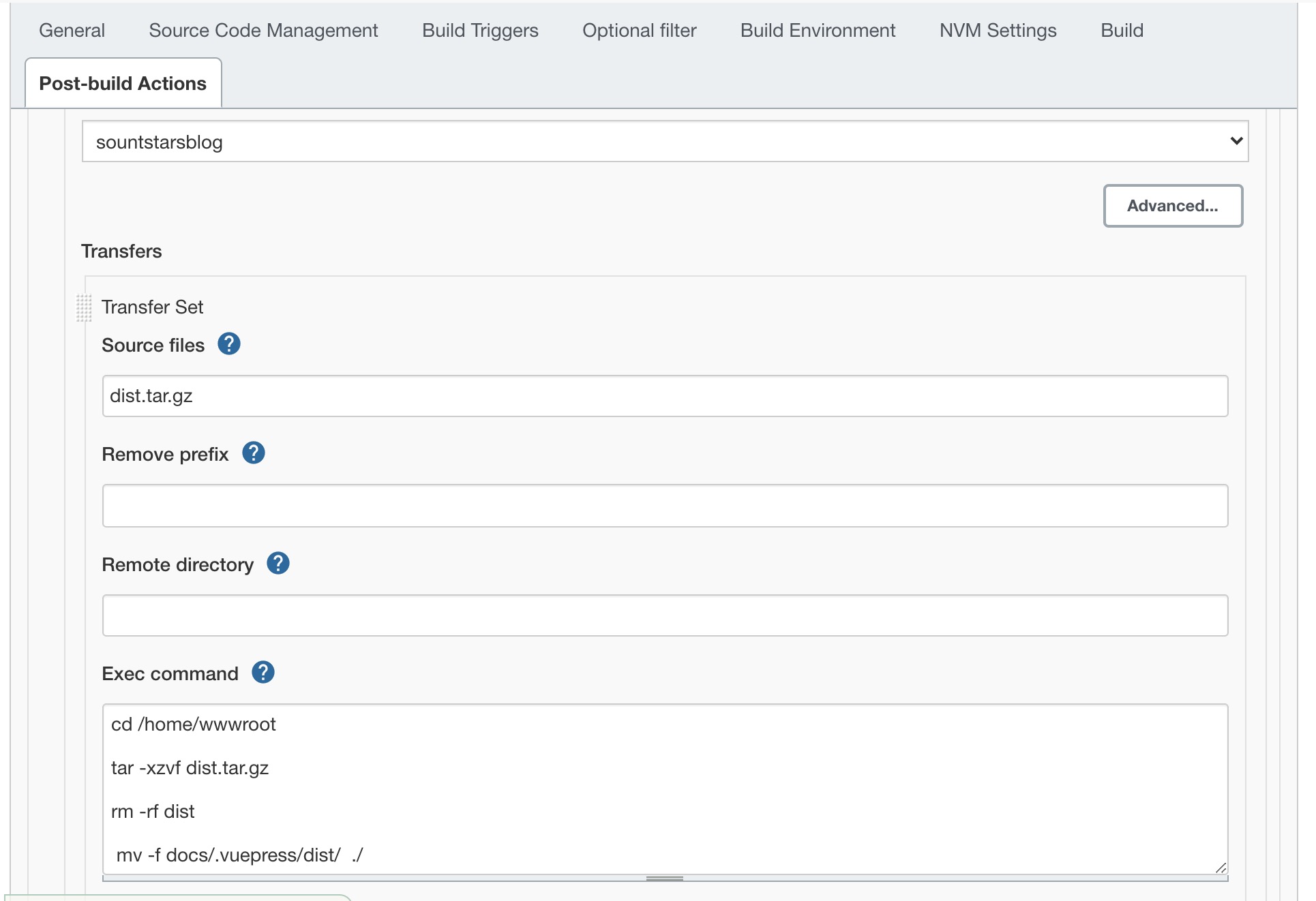Grab the Transfer Set drag handle
Screen dimensions: 1316x901
coord(84,307)
